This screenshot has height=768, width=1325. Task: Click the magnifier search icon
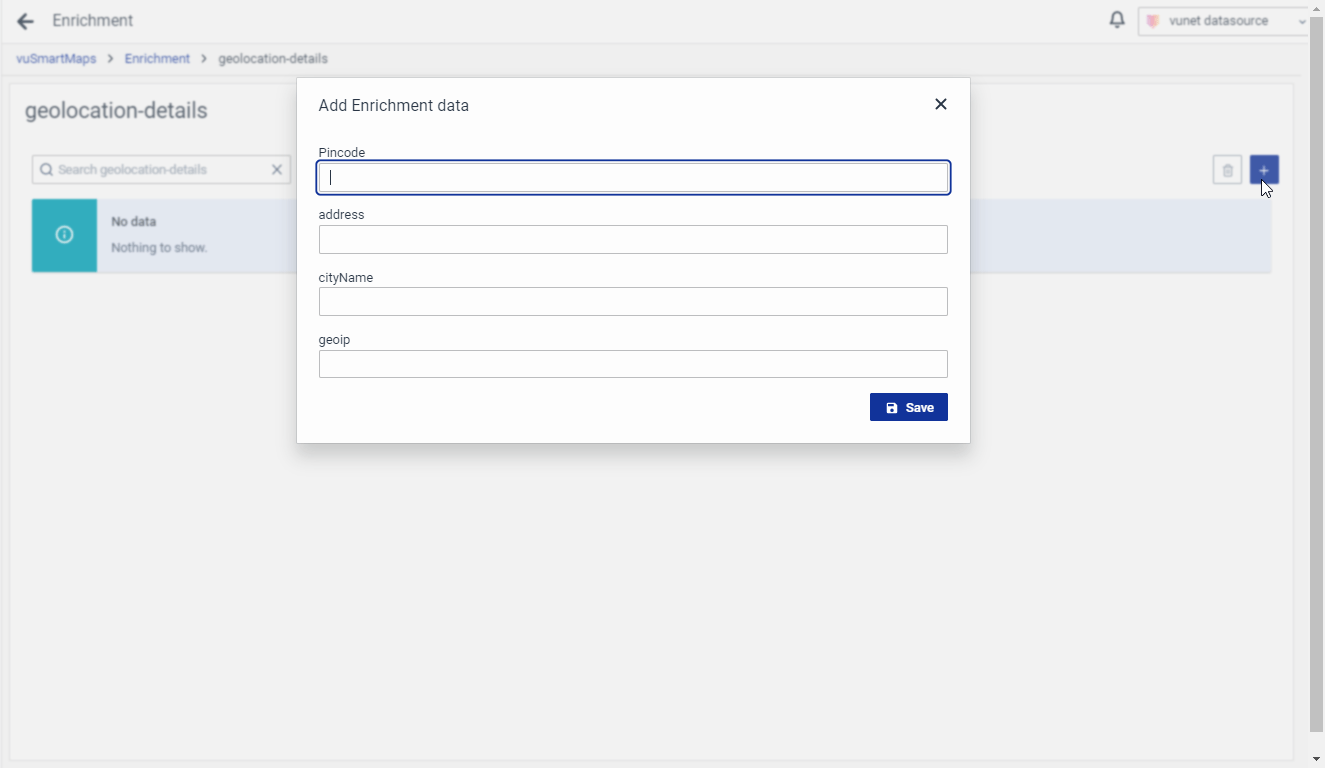(x=46, y=170)
